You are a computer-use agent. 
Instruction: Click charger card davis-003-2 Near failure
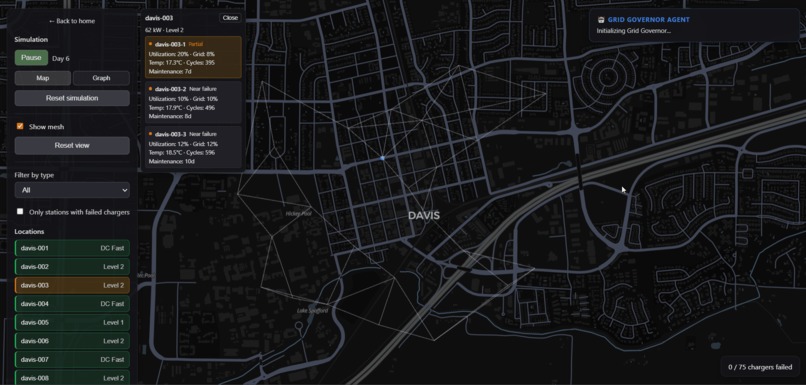point(193,102)
